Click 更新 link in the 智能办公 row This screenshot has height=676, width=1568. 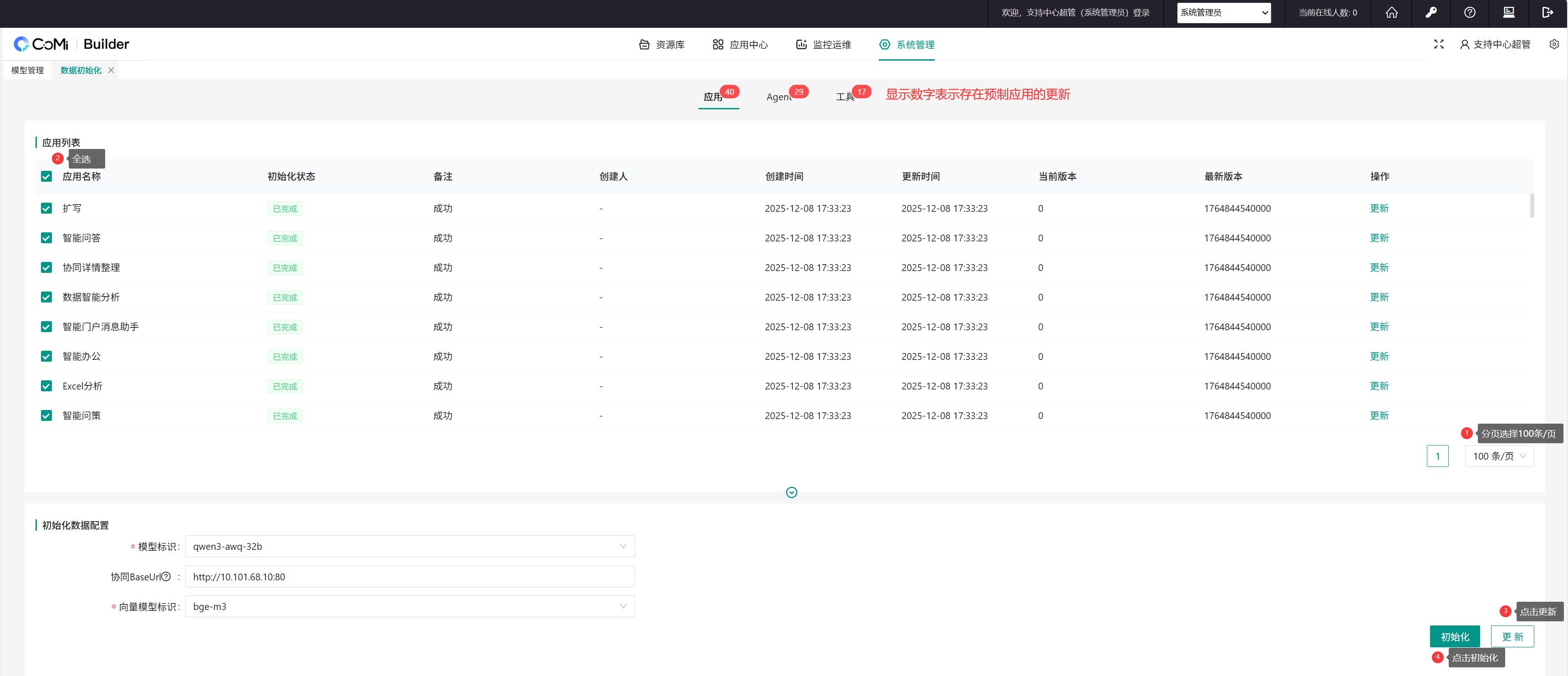1379,356
